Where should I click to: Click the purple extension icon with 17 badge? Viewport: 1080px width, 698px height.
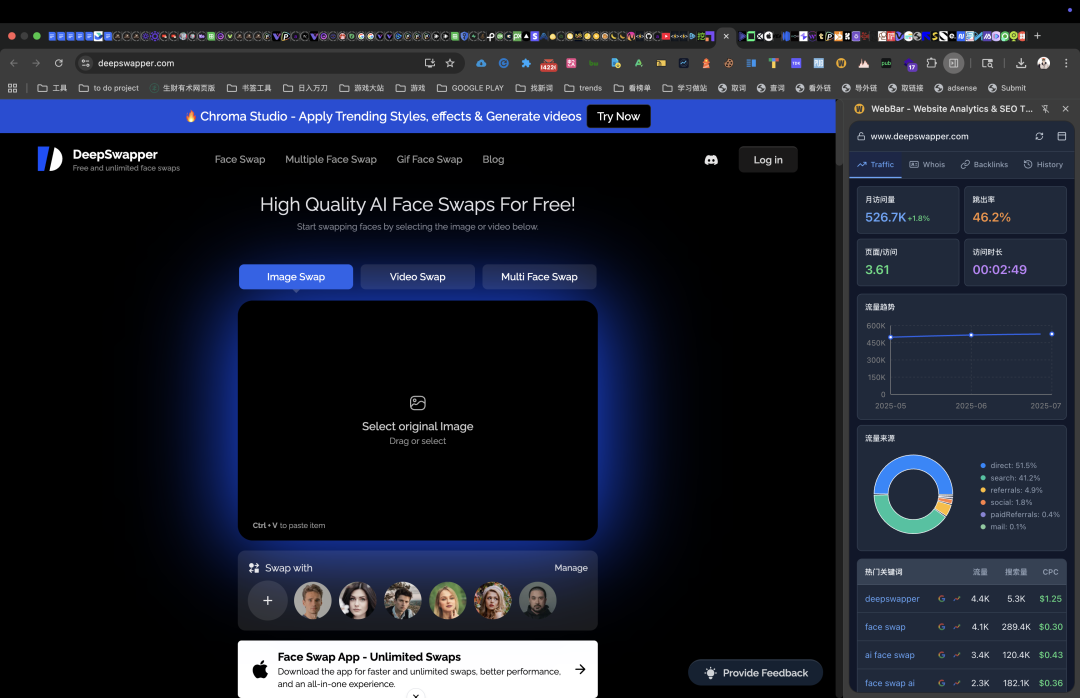point(909,64)
